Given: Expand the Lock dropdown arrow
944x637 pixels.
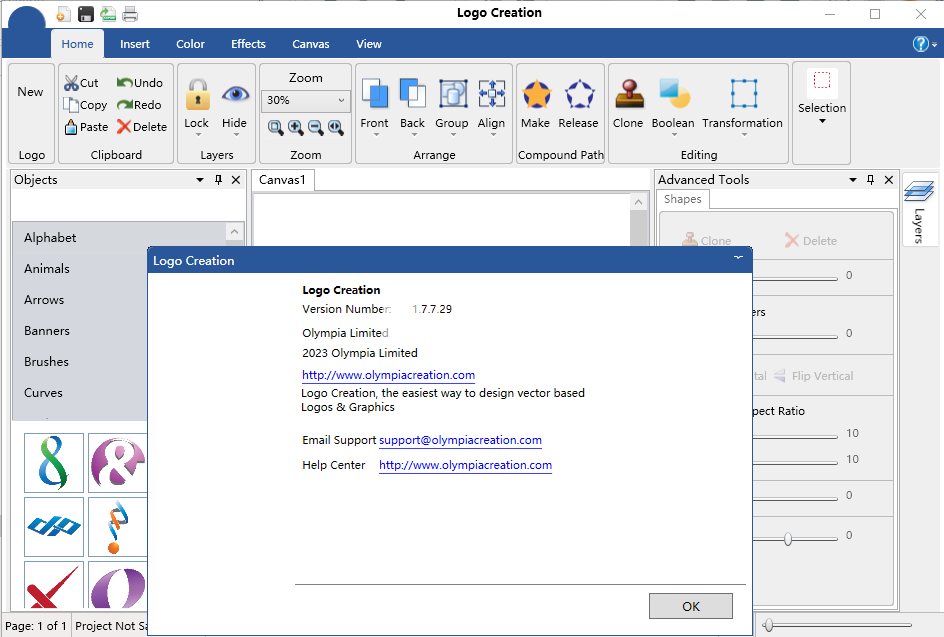Looking at the screenshot, I should coord(197,135).
